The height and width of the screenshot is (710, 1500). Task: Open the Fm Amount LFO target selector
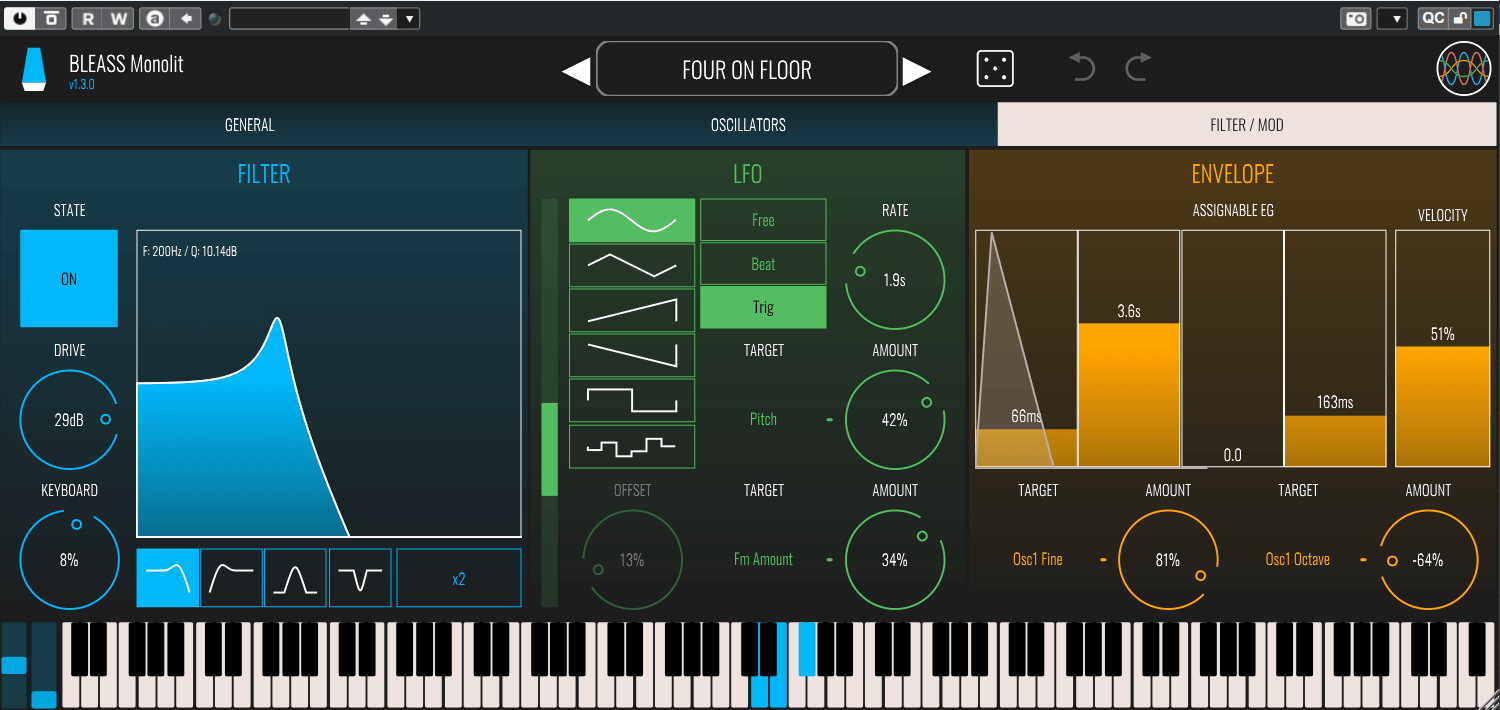click(763, 560)
